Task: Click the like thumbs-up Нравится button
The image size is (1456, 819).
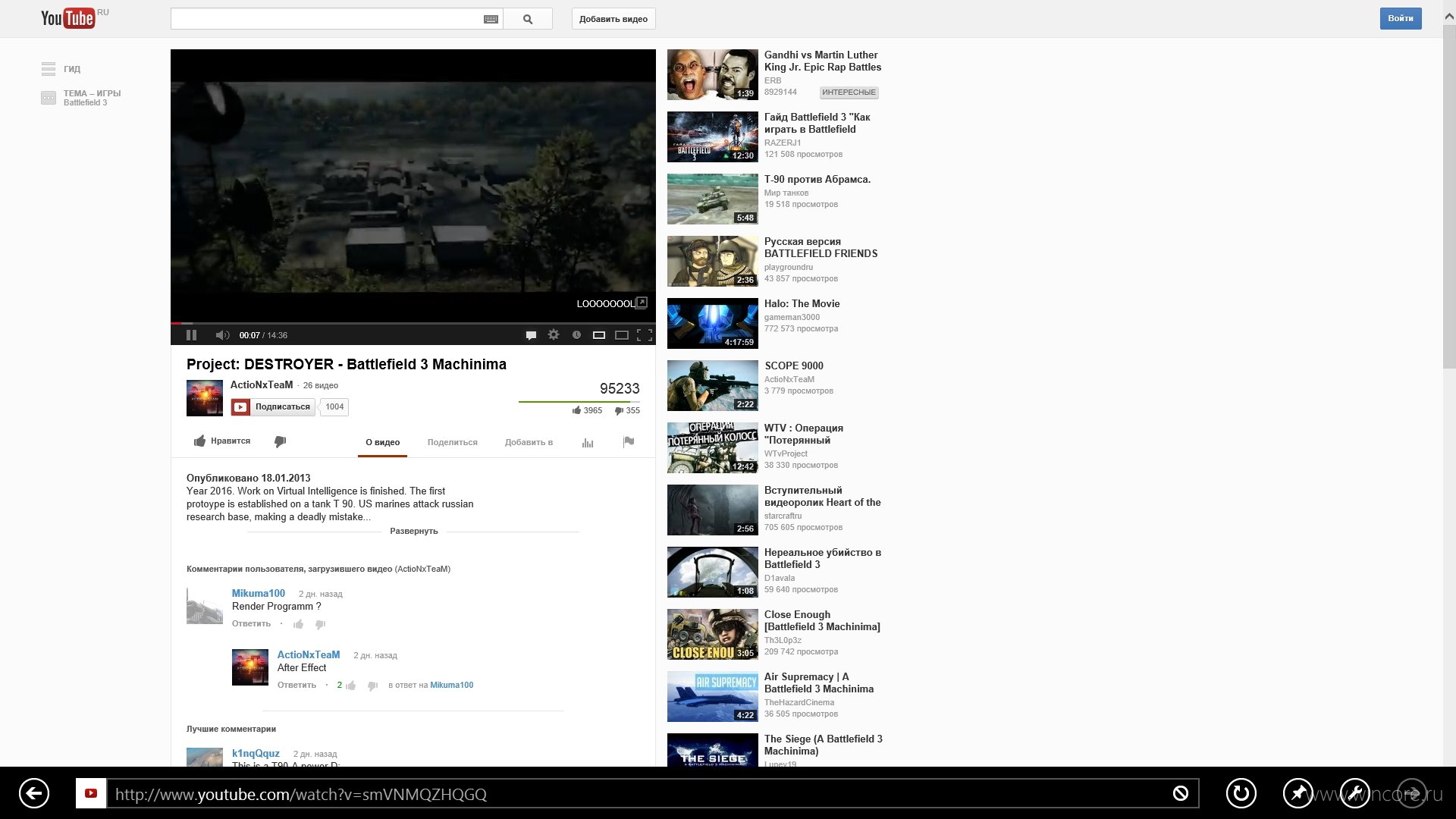Action: click(222, 441)
